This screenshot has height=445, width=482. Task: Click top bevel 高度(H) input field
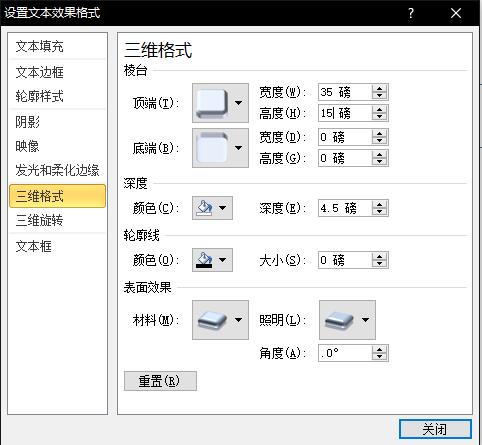pos(345,113)
